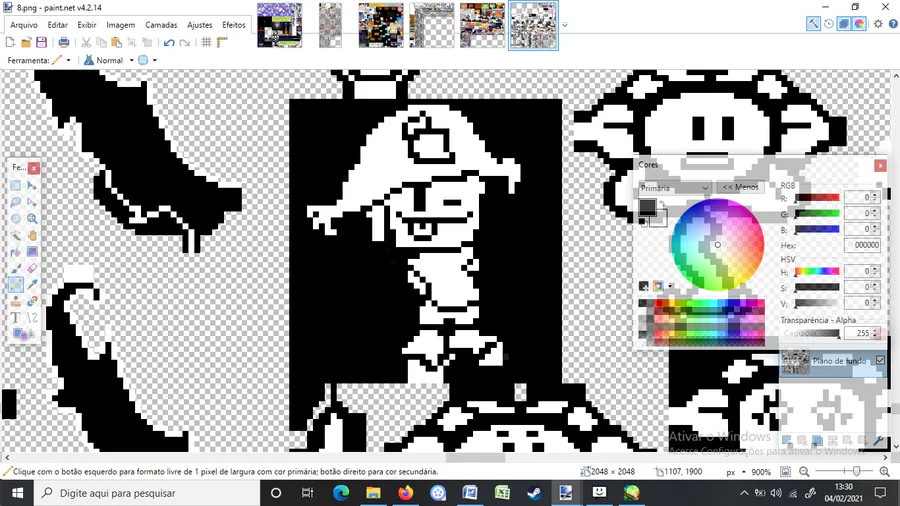This screenshot has height=506, width=900.
Task: Select the Lasso Select tool
Action: (x=15, y=202)
